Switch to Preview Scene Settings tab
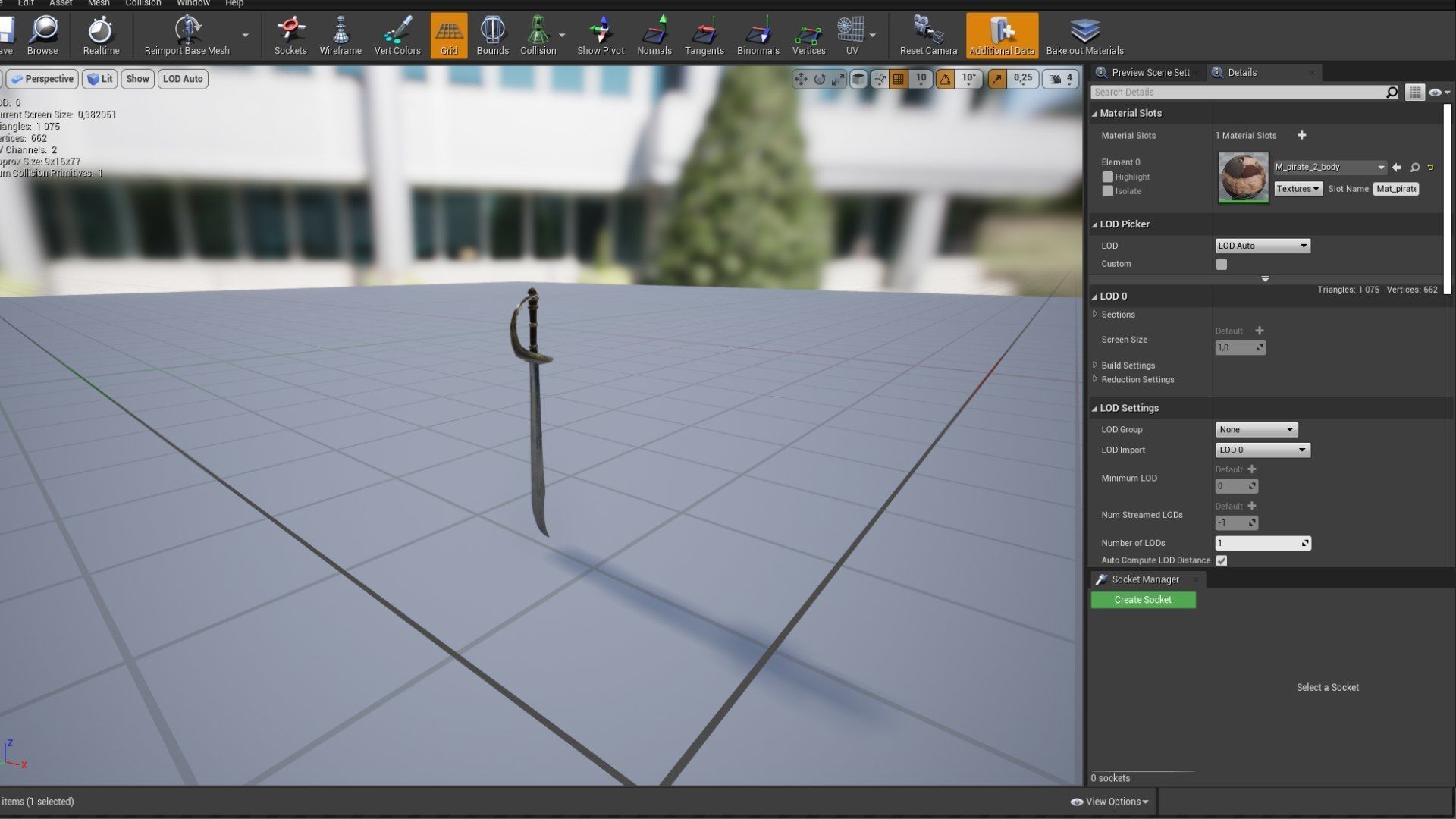1456x819 pixels. [x=1149, y=73]
